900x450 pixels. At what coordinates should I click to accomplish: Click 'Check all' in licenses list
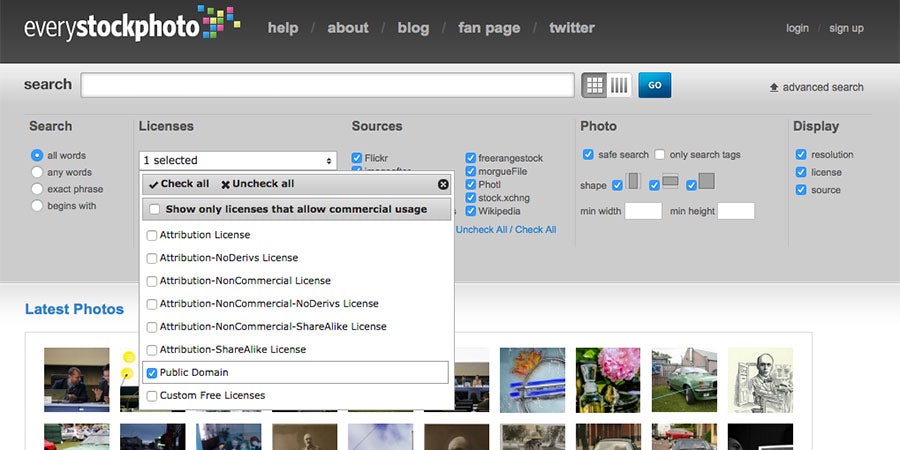point(178,184)
